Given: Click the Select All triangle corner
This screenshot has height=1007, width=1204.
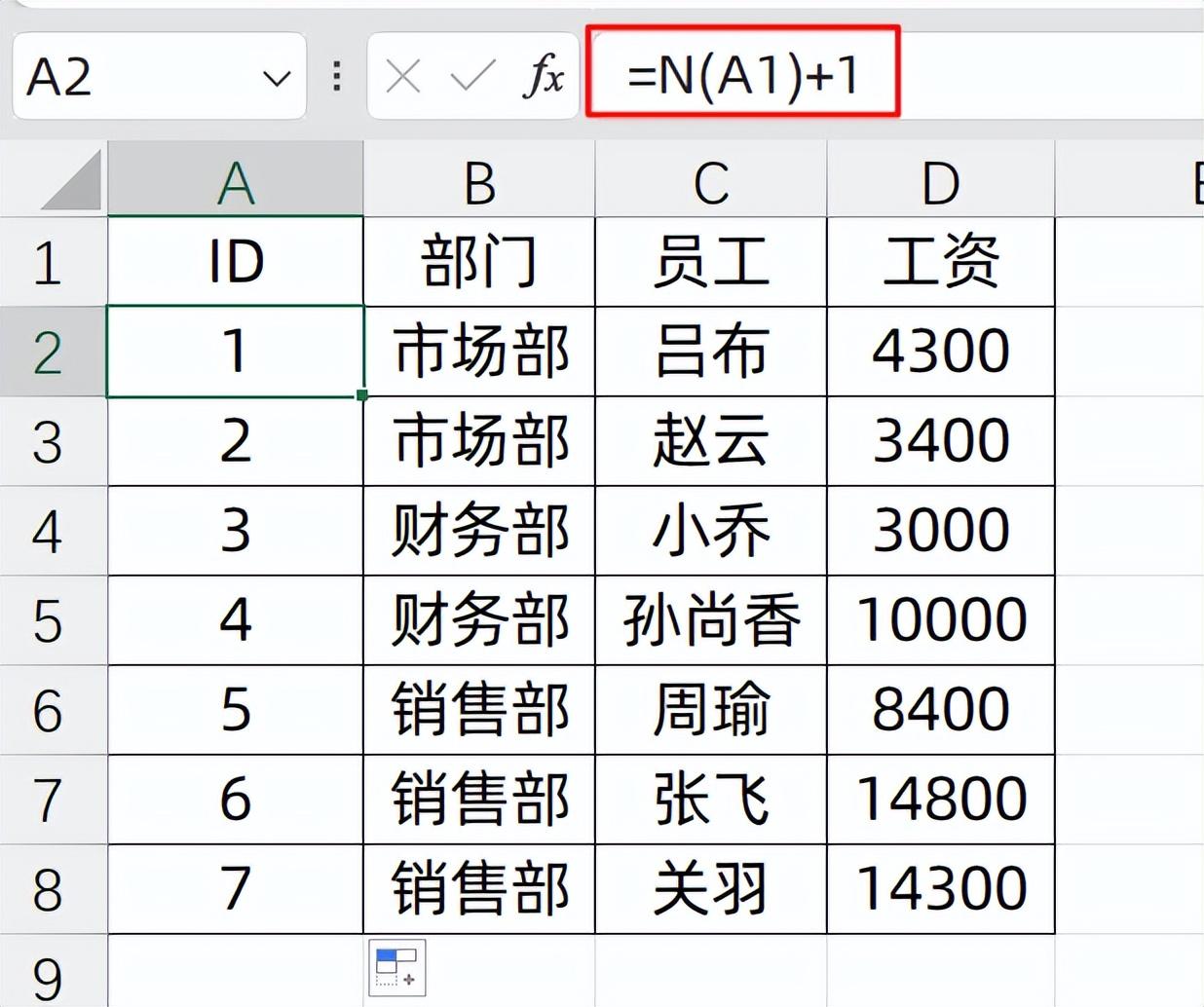Looking at the screenshot, I should pyautogui.click(x=71, y=180).
